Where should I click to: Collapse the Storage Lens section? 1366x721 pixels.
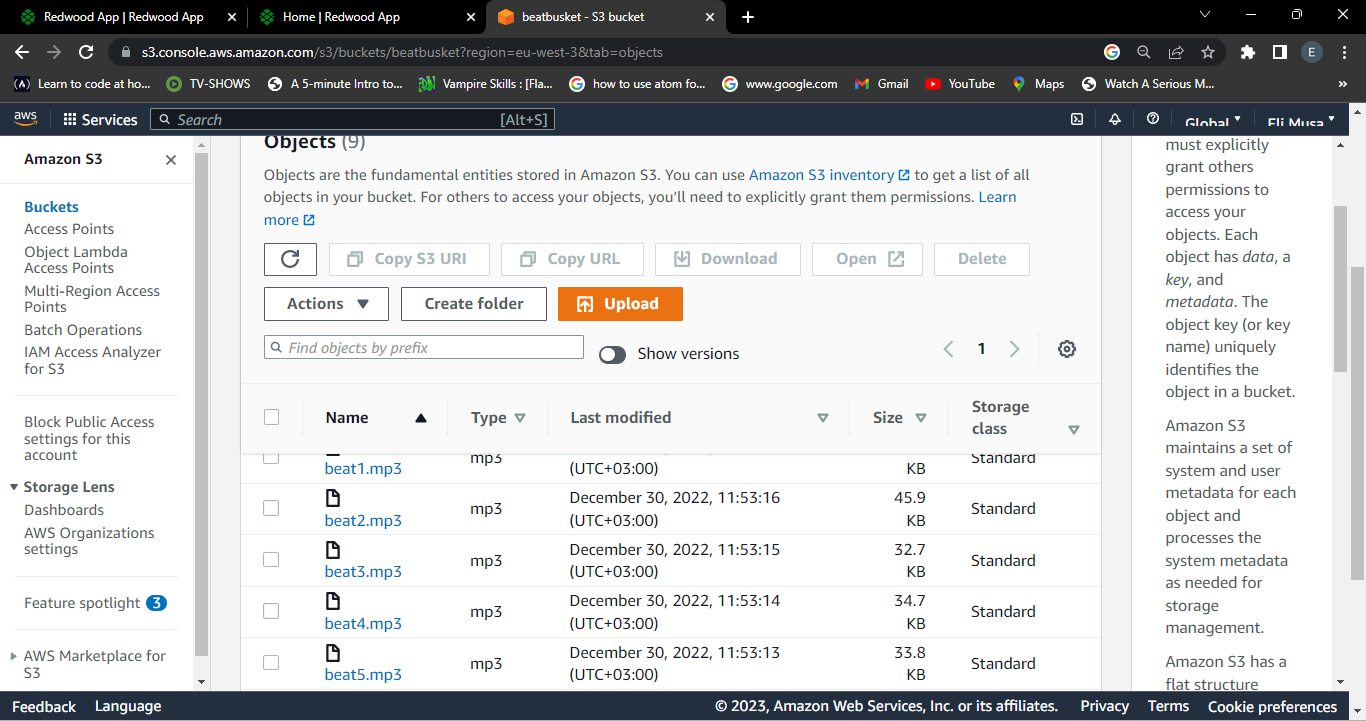coord(14,487)
